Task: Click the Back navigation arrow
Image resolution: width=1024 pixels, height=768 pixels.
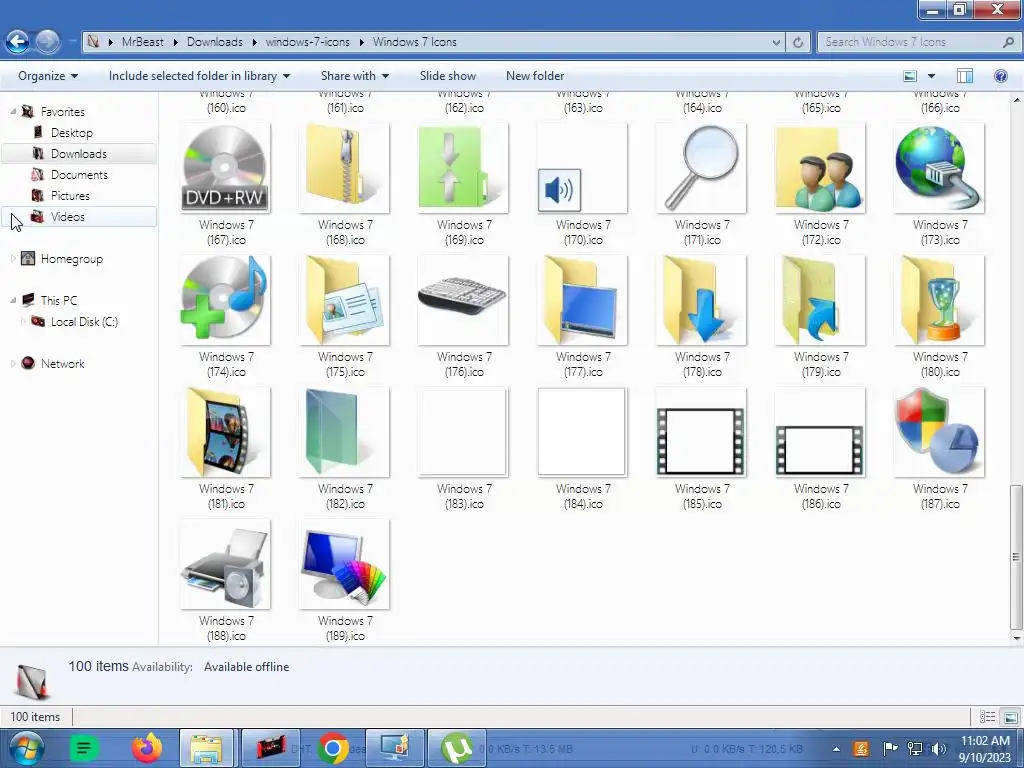Action: pyautogui.click(x=18, y=42)
